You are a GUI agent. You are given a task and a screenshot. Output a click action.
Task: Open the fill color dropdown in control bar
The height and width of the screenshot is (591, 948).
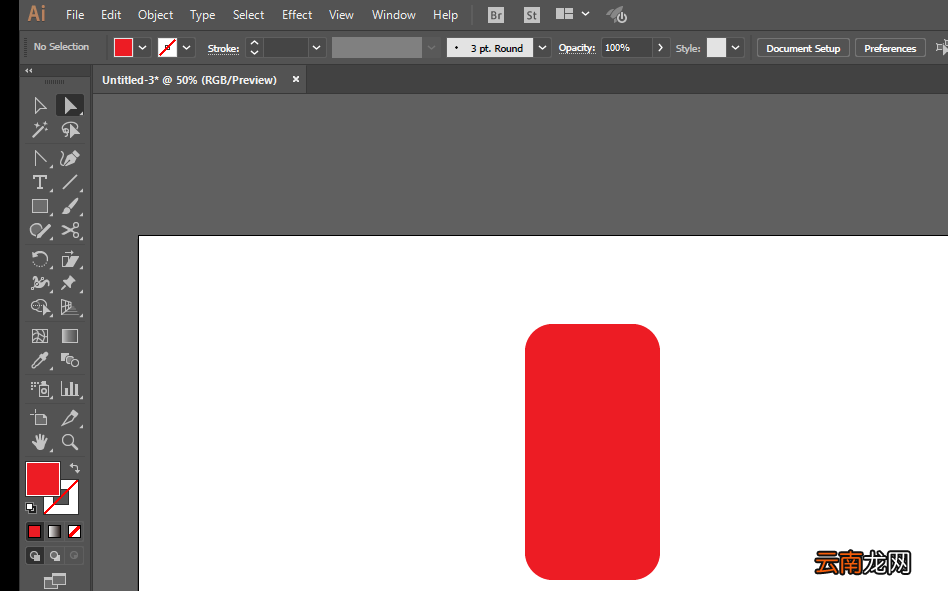pyautogui.click(x=143, y=48)
